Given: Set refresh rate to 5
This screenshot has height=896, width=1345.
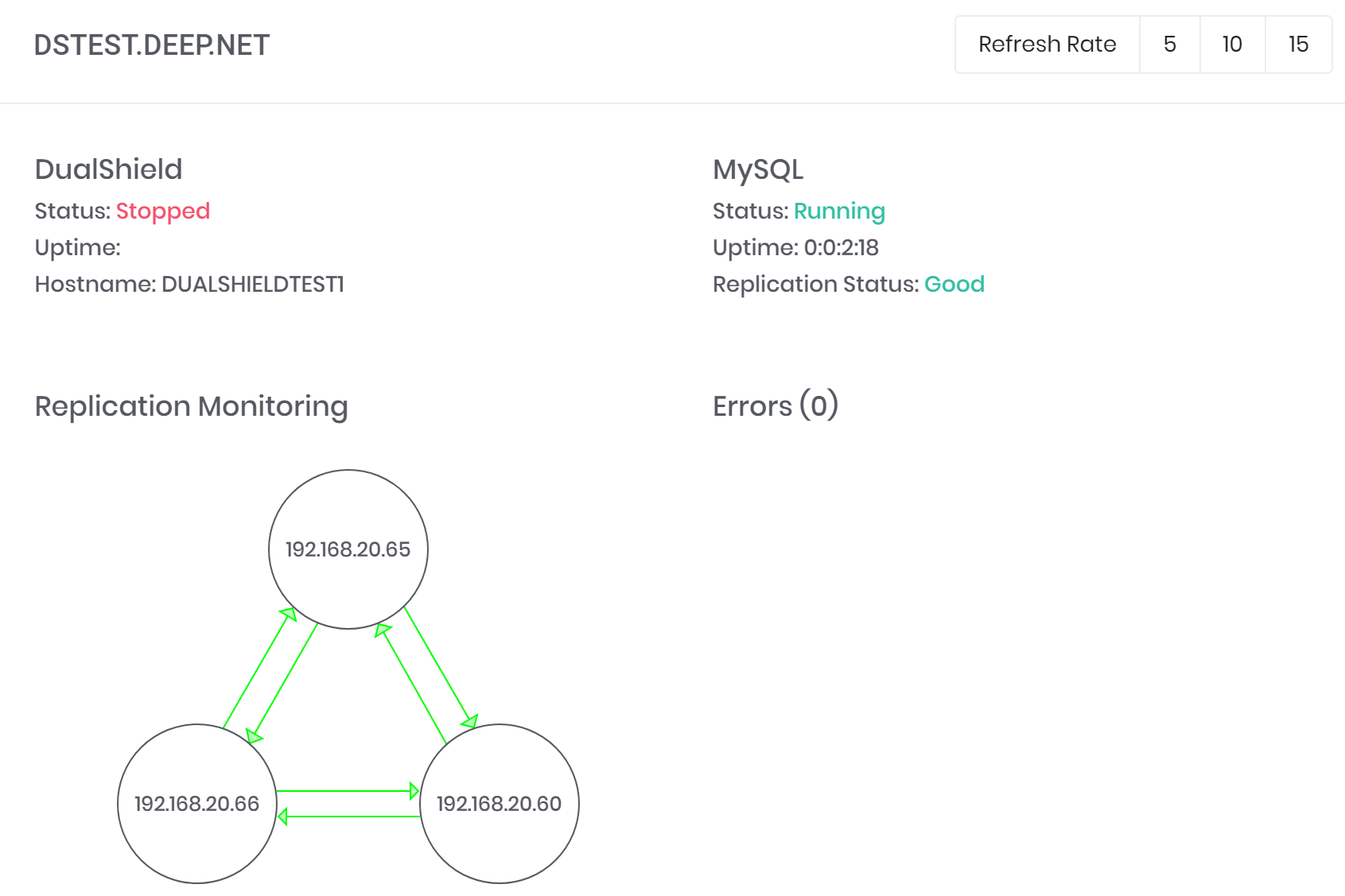Looking at the screenshot, I should (x=1169, y=45).
